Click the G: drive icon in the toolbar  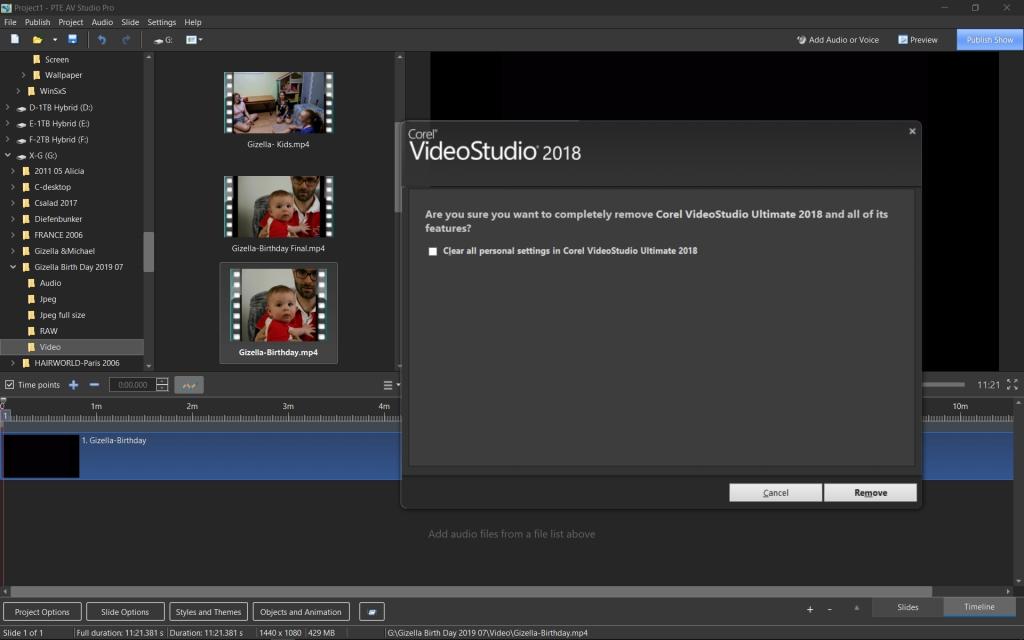pyautogui.click(x=163, y=40)
